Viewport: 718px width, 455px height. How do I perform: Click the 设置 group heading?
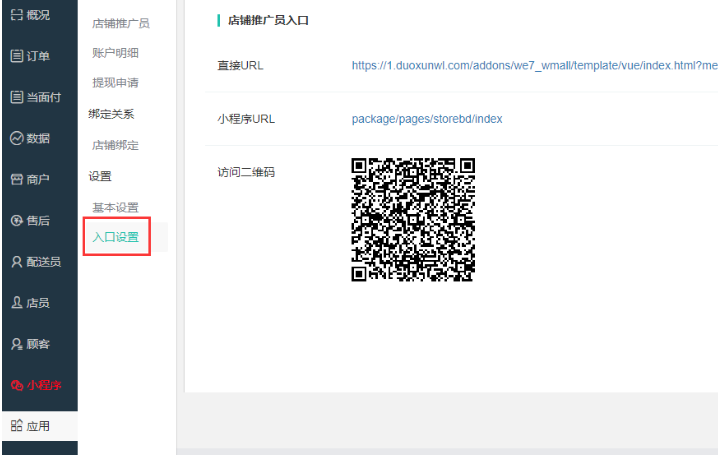100,176
